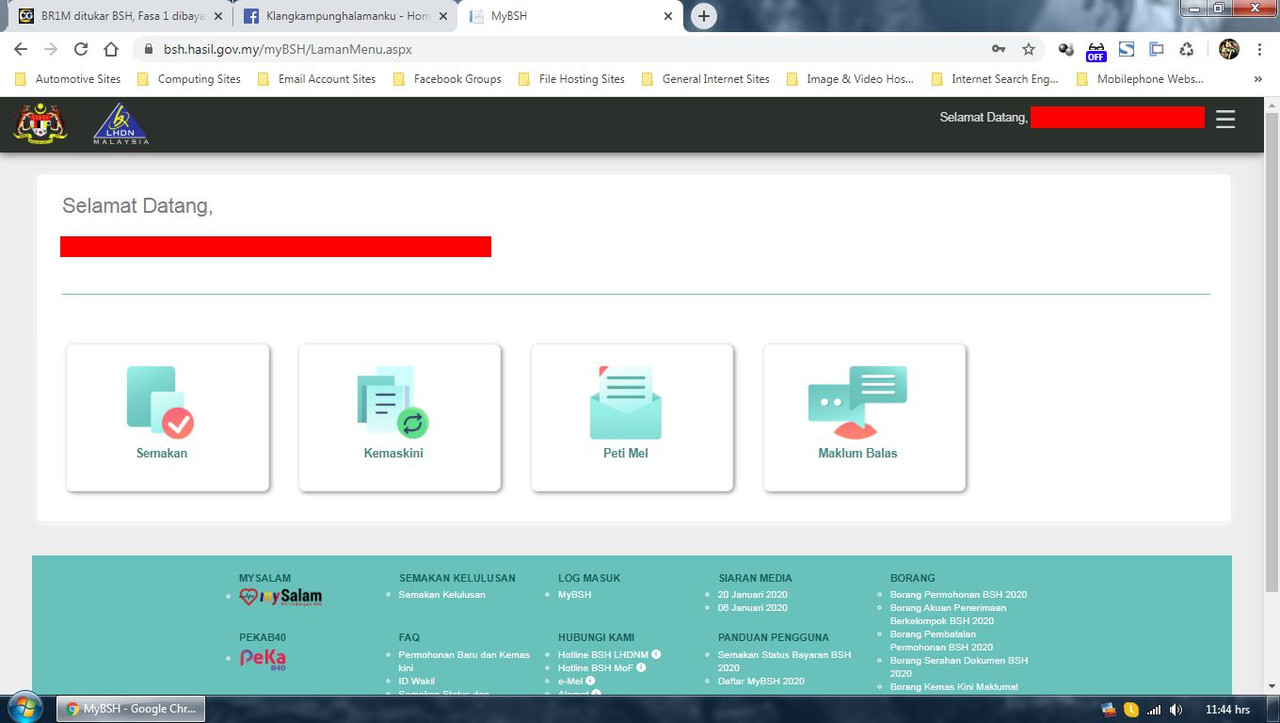Close the Klangkampunghalamanku tab

[443, 16]
